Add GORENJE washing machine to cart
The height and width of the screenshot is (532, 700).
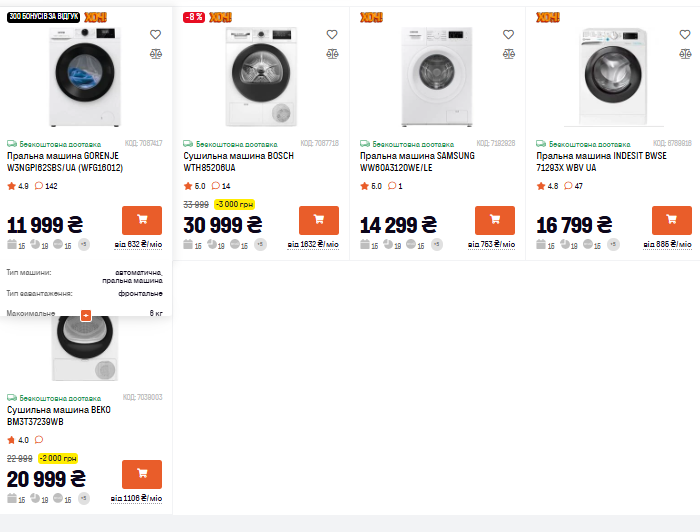[x=142, y=220]
